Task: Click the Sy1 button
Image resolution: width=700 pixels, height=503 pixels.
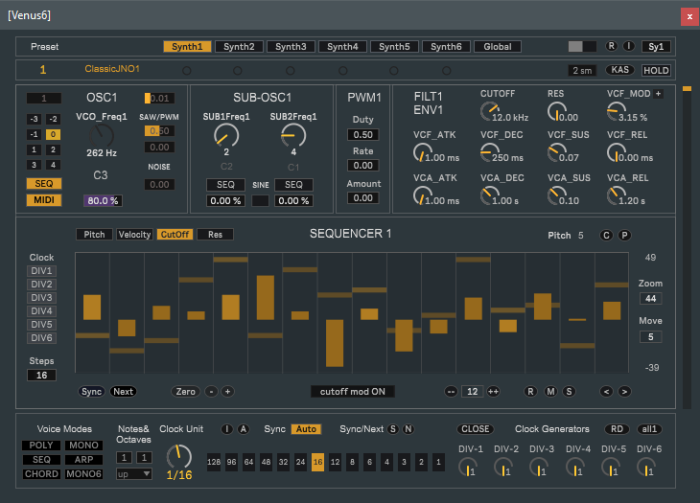Action: [x=656, y=47]
